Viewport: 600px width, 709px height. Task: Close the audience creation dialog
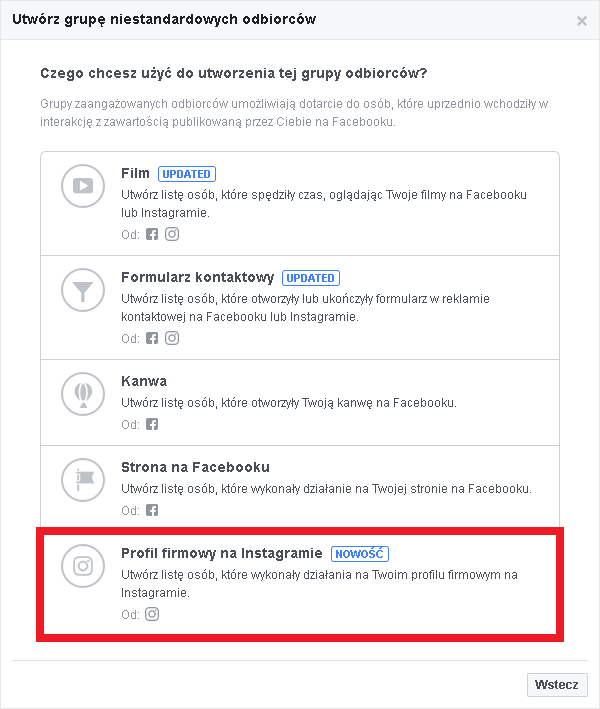(581, 21)
